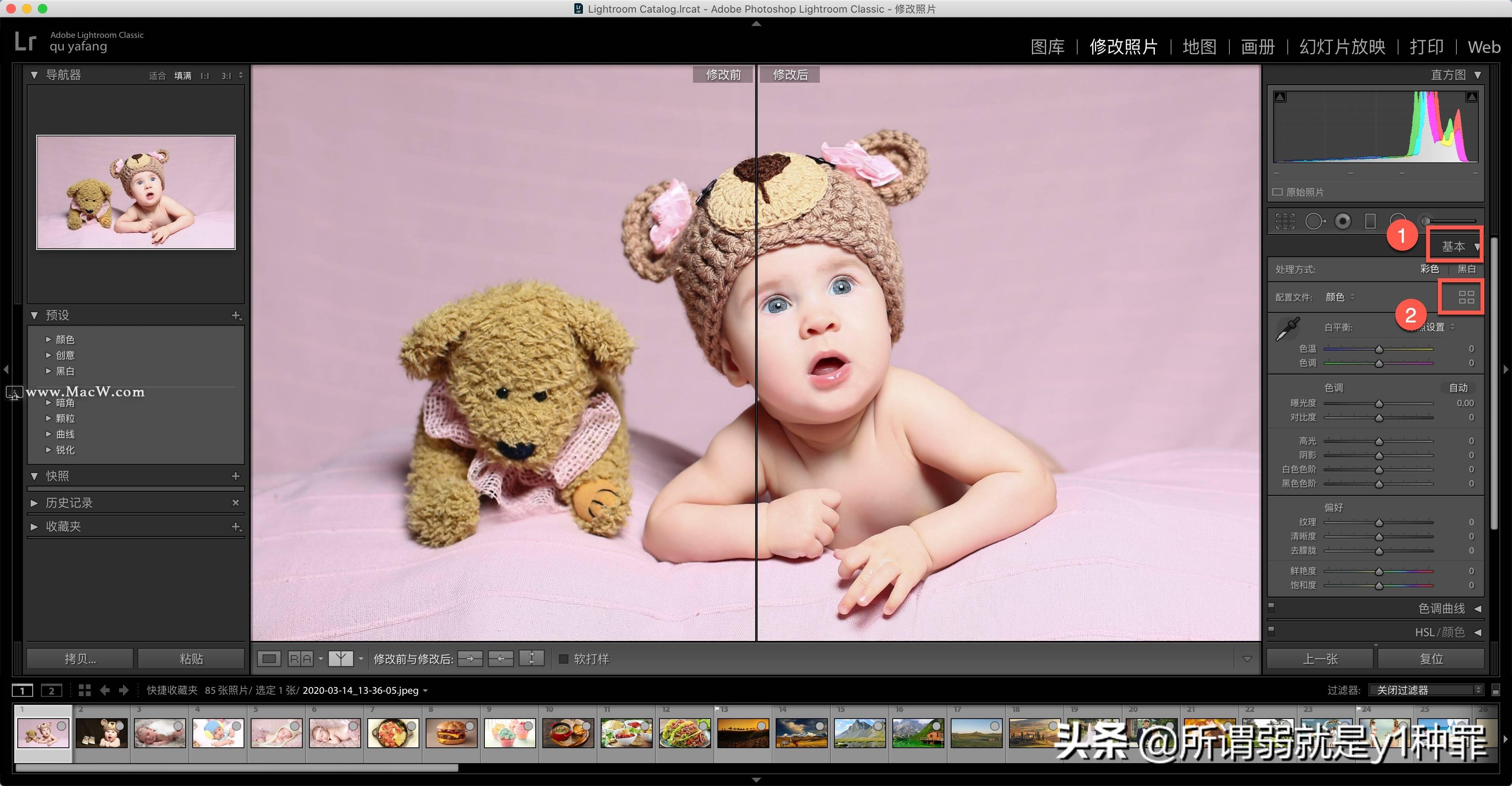Screen dimensions: 1512x786
Task: Click the navigator preview image
Action: (136, 192)
